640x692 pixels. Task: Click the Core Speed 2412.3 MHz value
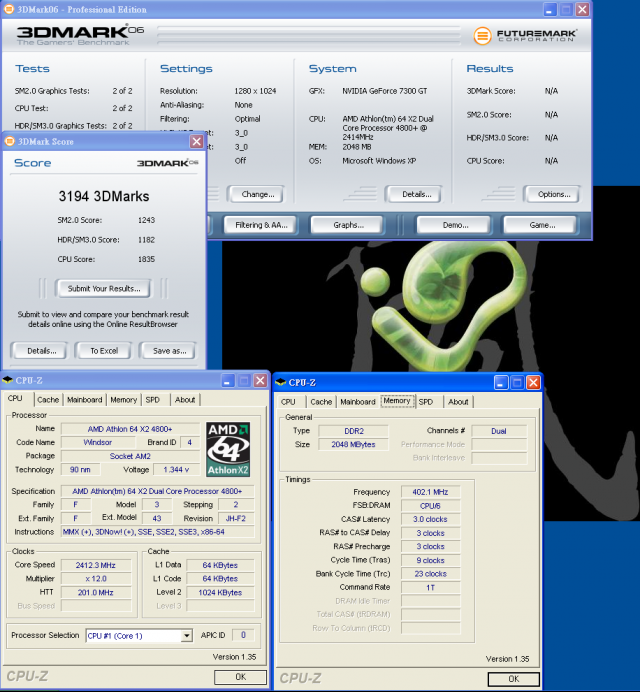95,565
